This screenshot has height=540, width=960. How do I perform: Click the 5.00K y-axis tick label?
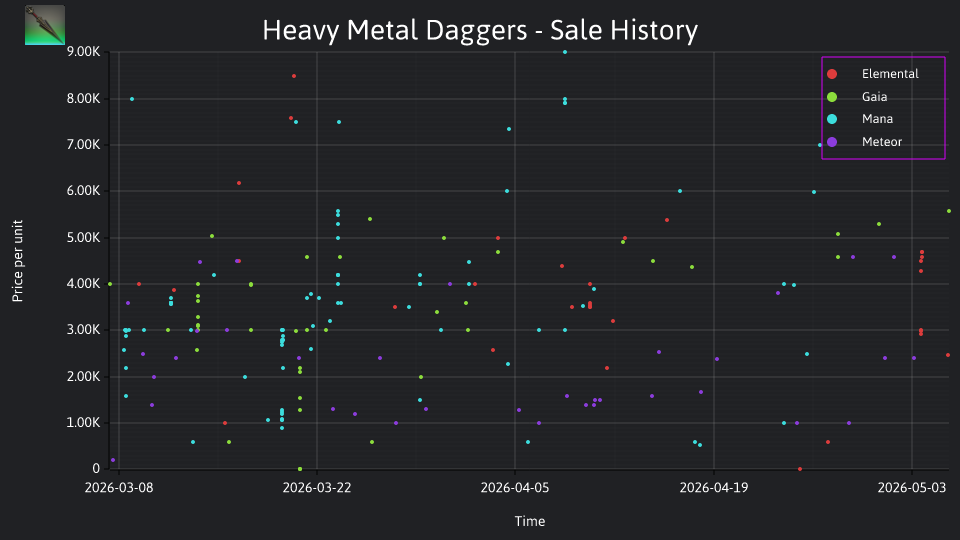click(x=83, y=238)
